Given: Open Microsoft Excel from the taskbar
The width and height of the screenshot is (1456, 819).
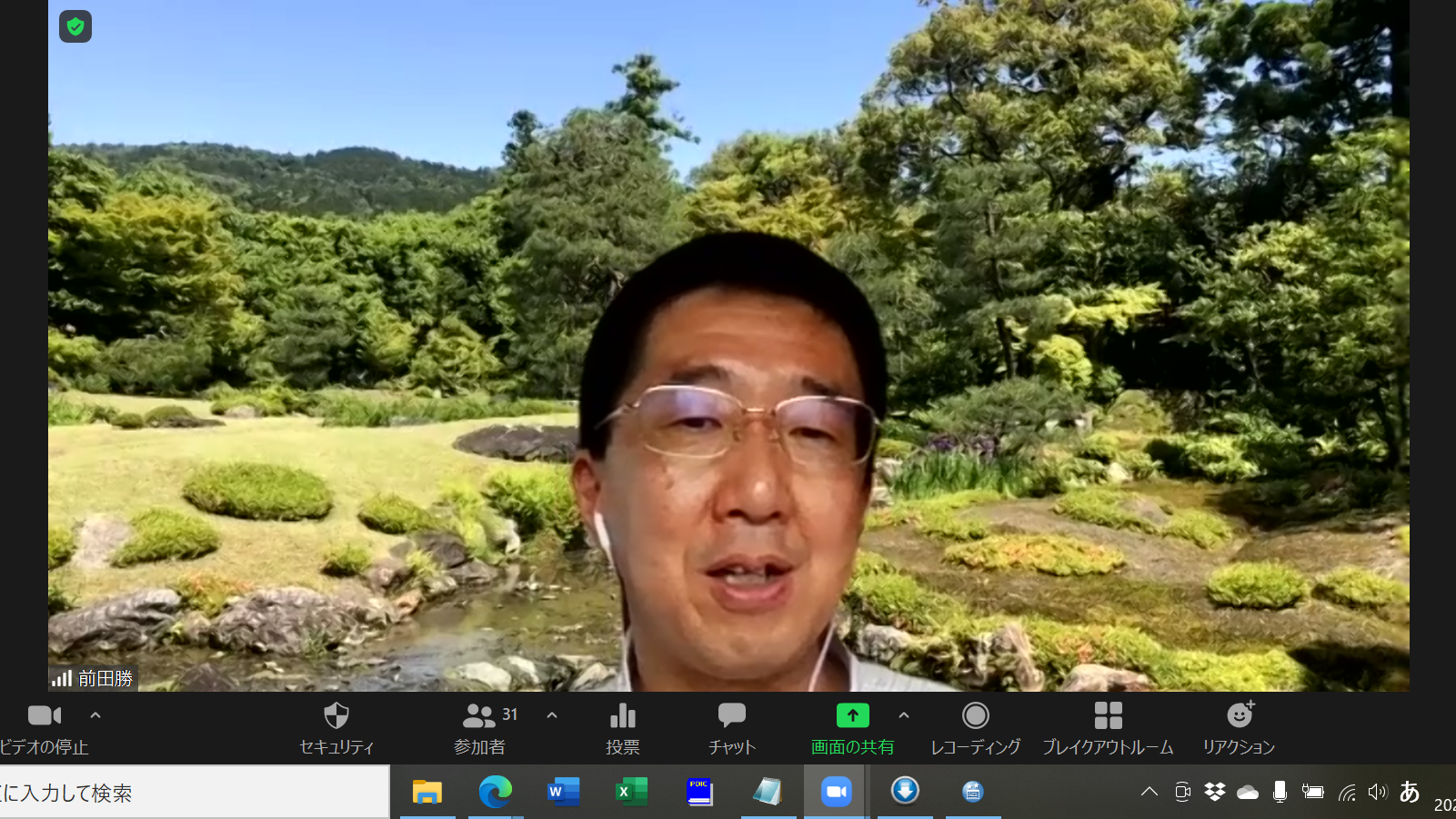Looking at the screenshot, I should pos(631,792).
